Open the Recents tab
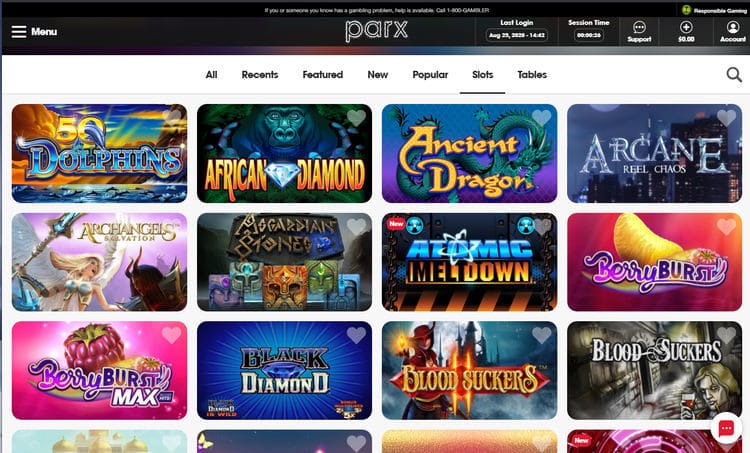750x453 pixels. coord(260,75)
